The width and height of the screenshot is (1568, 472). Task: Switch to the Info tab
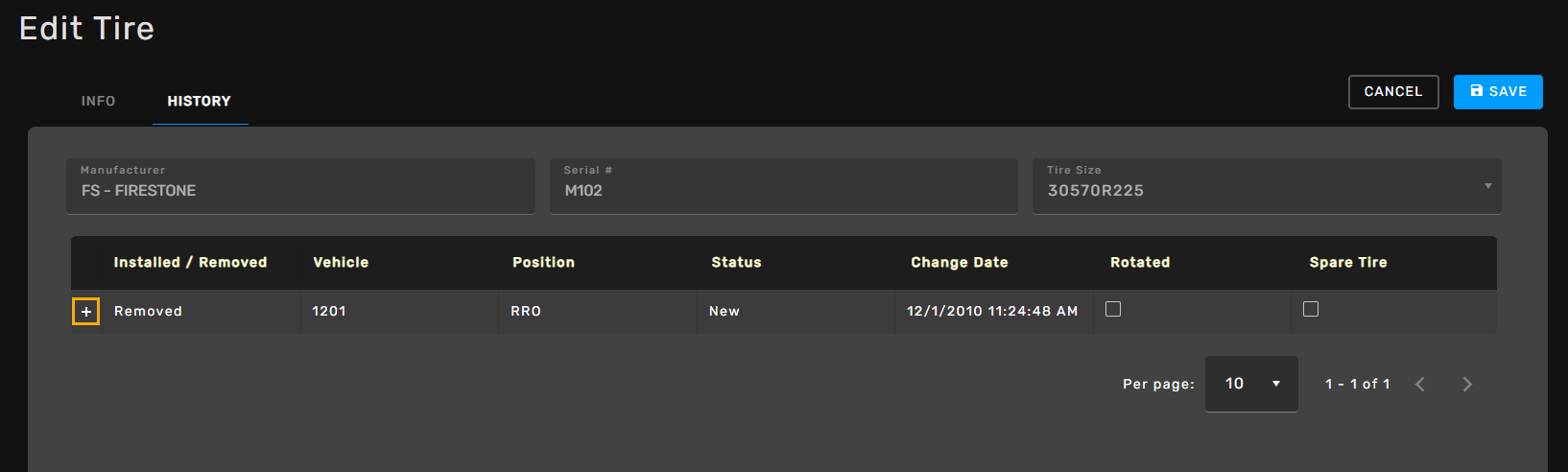(98, 101)
